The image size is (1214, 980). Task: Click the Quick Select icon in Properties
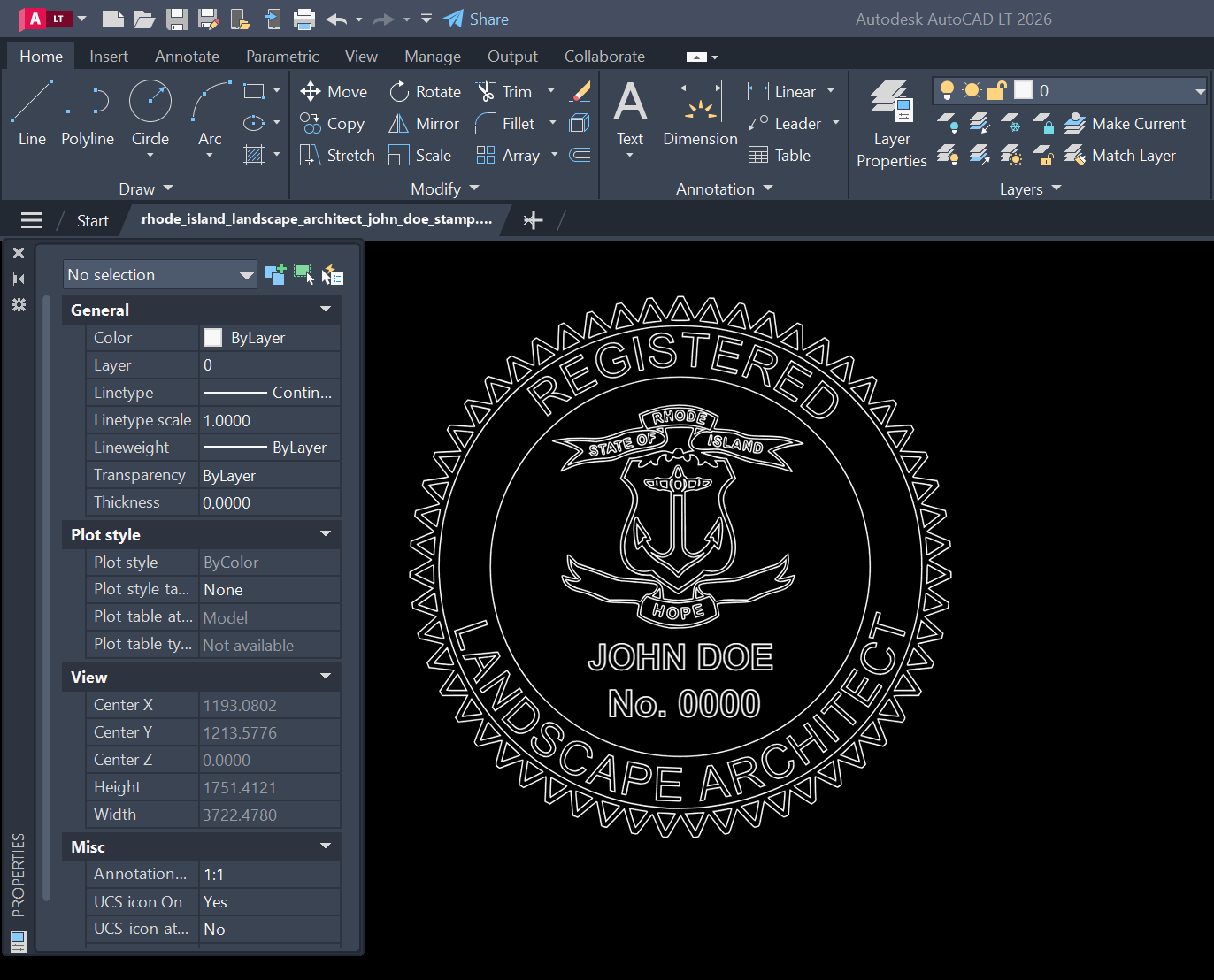pyautogui.click(x=333, y=274)
